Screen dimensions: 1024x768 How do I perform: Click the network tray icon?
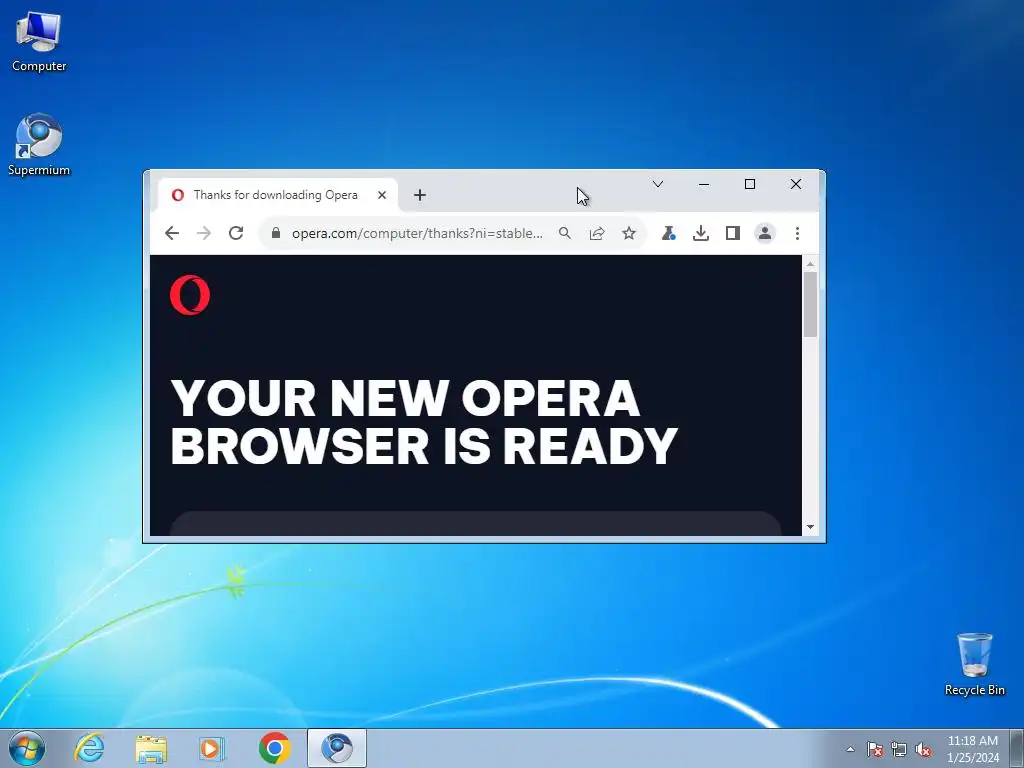pos(899,749)
